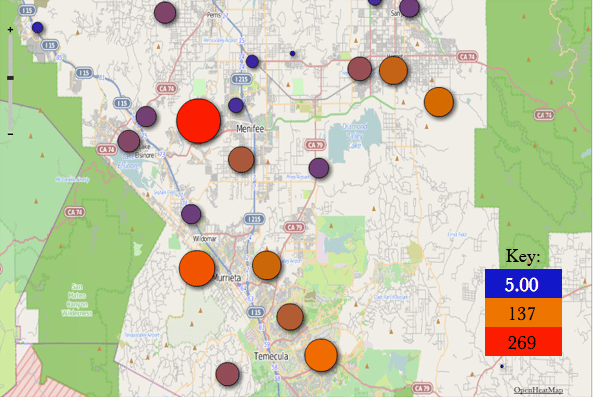Image resolution: width=593 pixels, height=397 pixels.
Task: Click the zoom in plus control
Action: click(10, 29)
